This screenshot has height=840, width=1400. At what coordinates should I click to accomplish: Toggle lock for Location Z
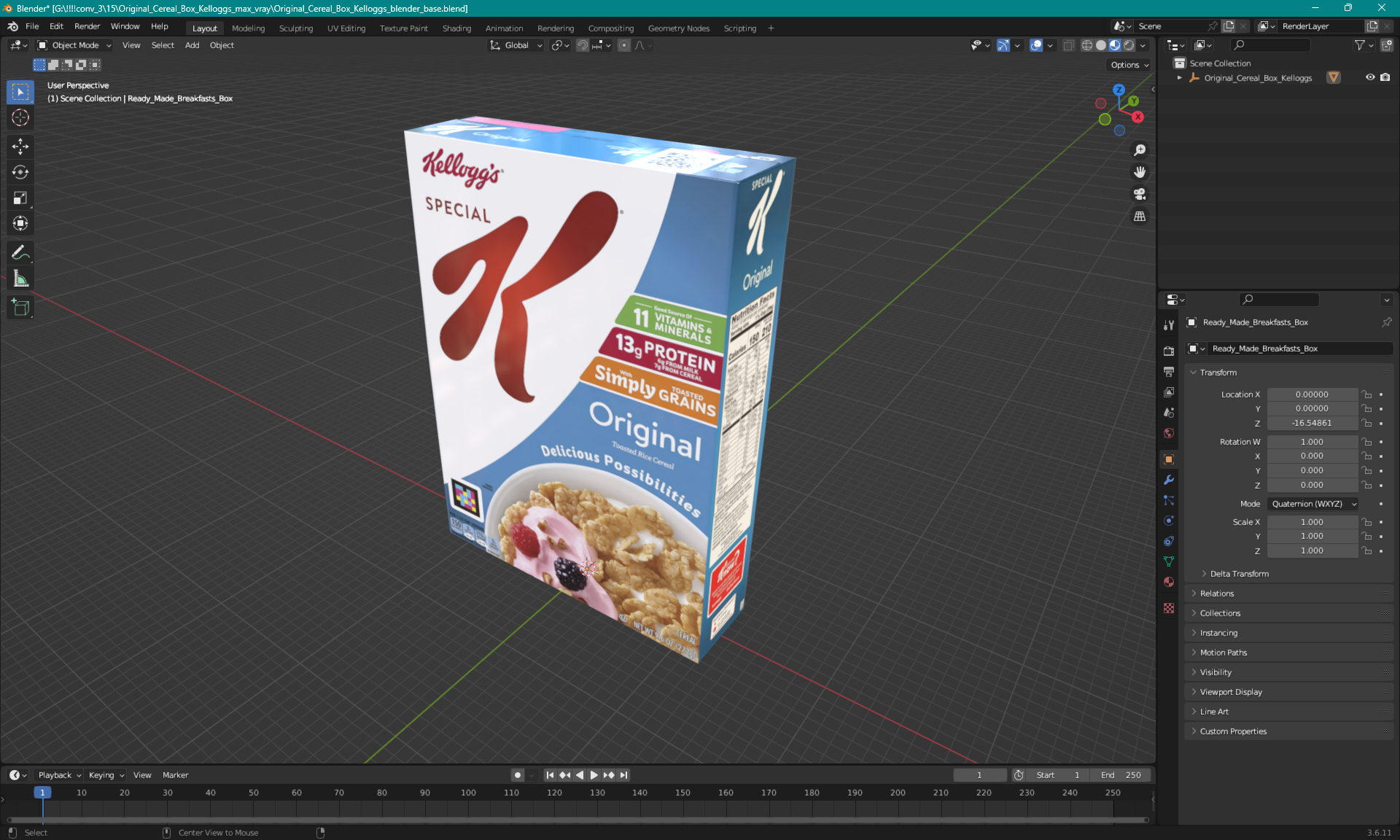[1367, 423]
